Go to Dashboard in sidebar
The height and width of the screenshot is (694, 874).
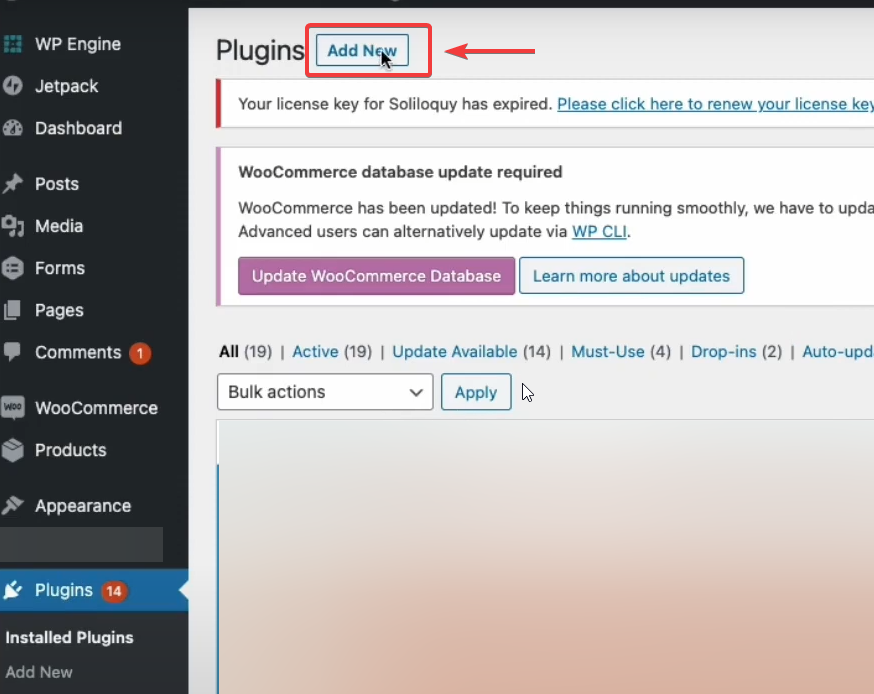78,128
